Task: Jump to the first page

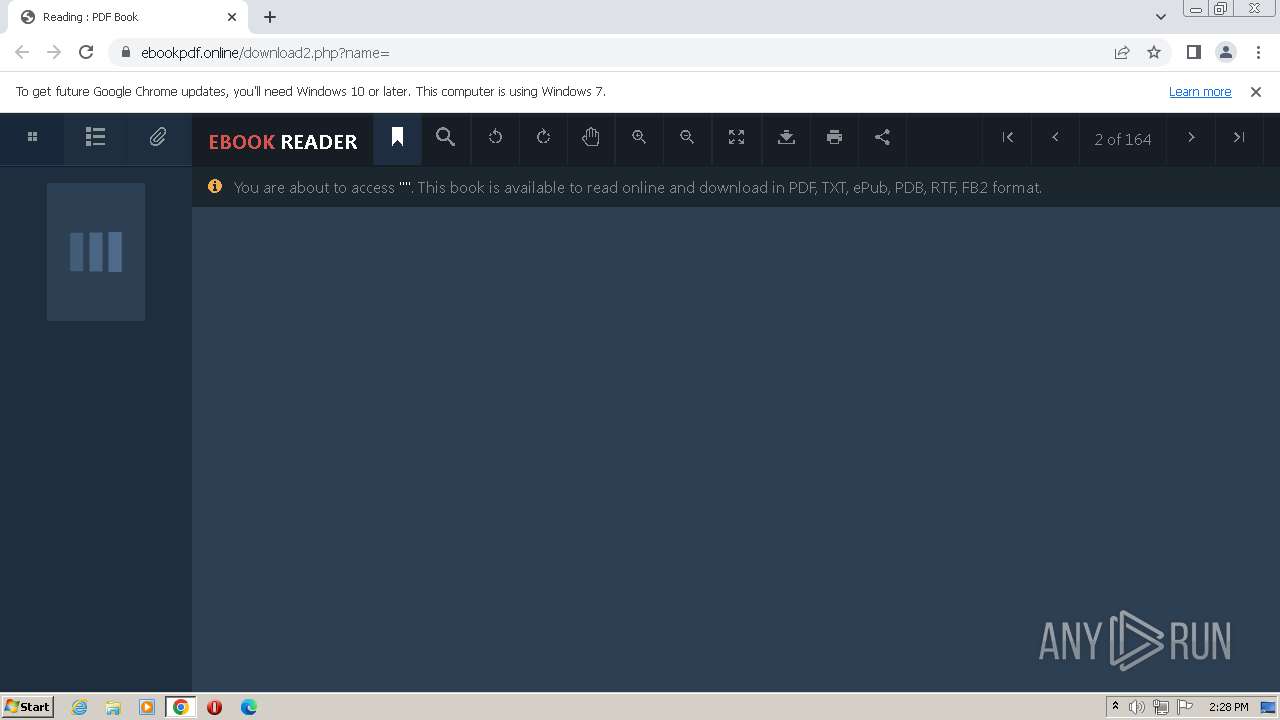Action: [x=1008, y=138]
